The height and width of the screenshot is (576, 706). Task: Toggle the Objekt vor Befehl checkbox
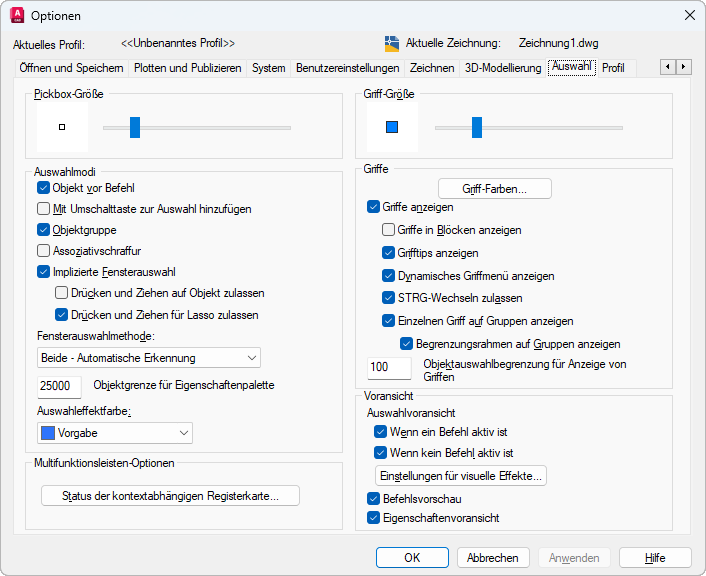(x=44, y=188)
